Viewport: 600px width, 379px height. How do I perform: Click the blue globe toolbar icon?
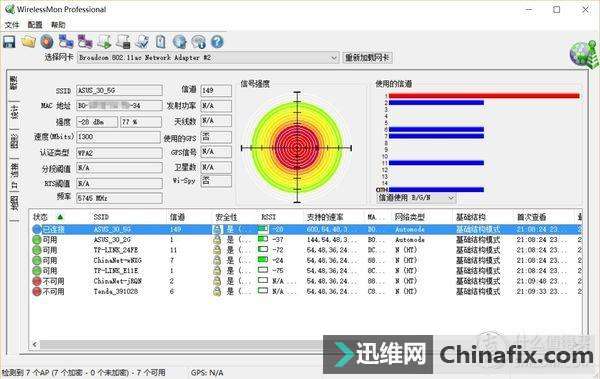point(179,41)
